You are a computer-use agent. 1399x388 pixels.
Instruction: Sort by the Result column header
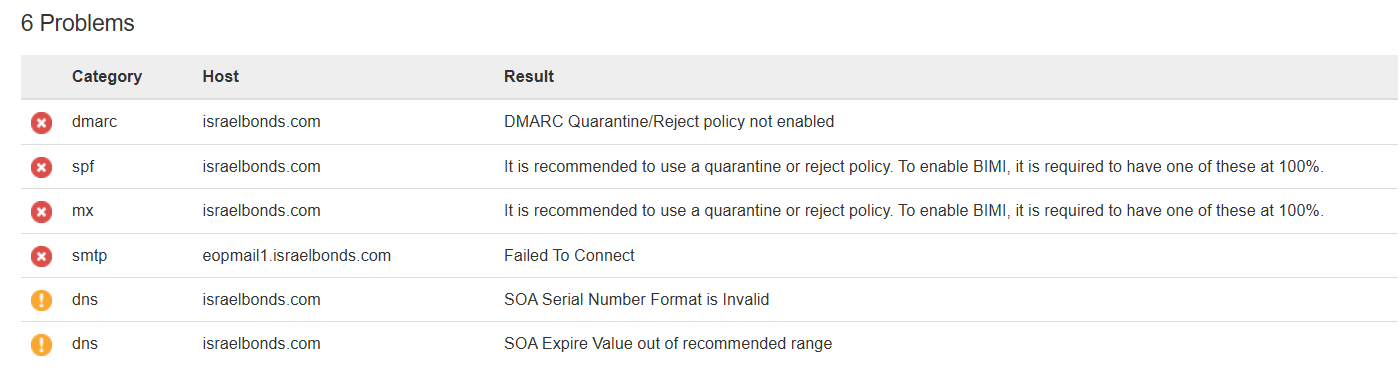pos(529,77)
